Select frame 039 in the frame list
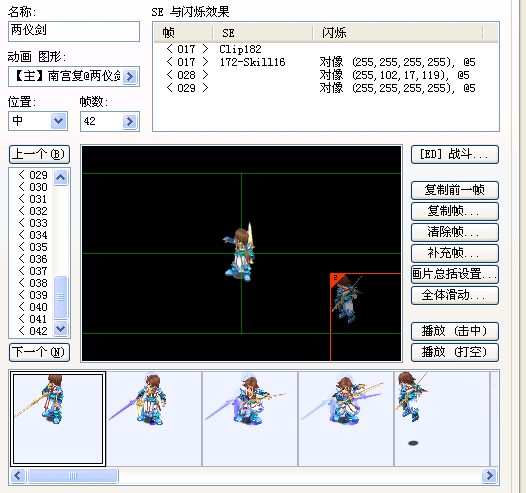The height and width of the screenshot is (493, 526). (x=33, y=295)
